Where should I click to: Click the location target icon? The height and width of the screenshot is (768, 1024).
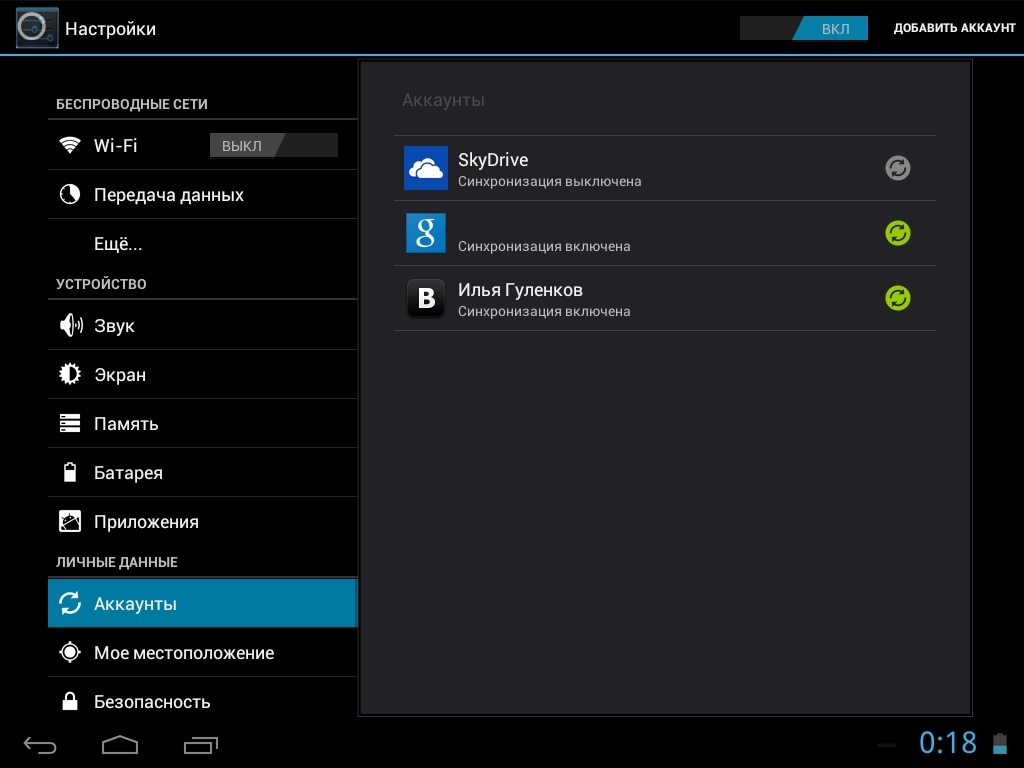[70, 652]
